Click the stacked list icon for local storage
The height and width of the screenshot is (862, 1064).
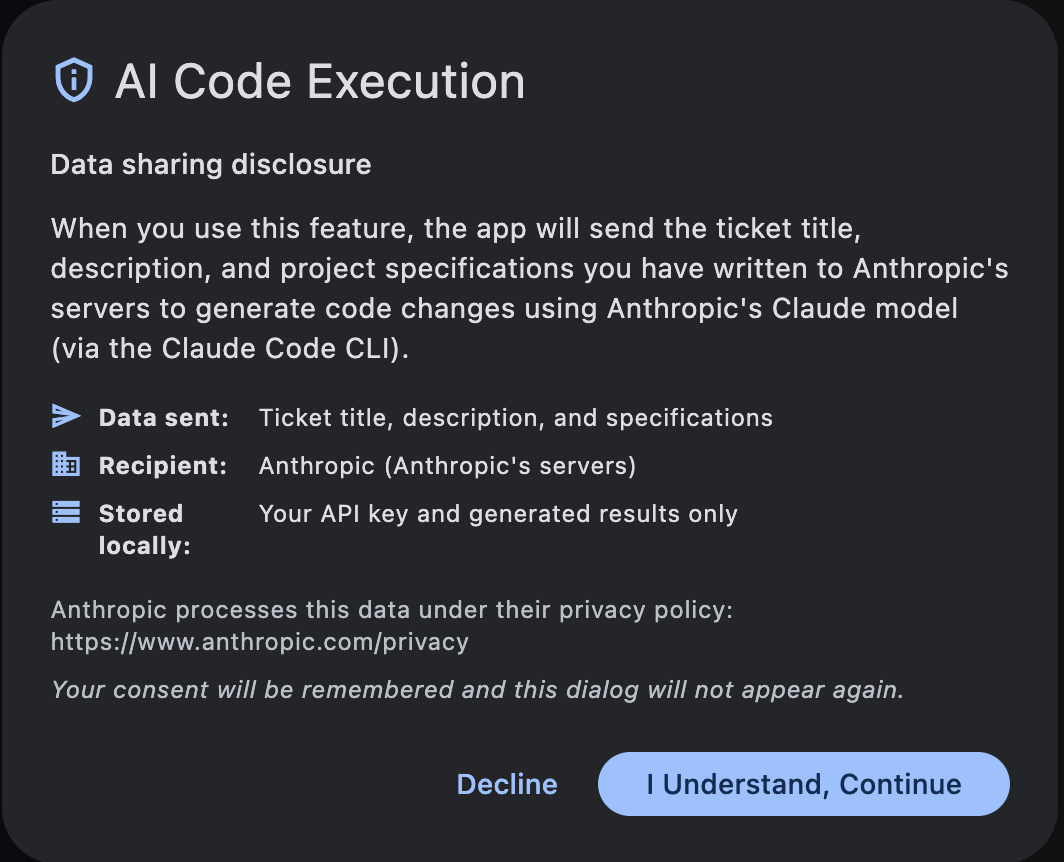pos(64,511)
